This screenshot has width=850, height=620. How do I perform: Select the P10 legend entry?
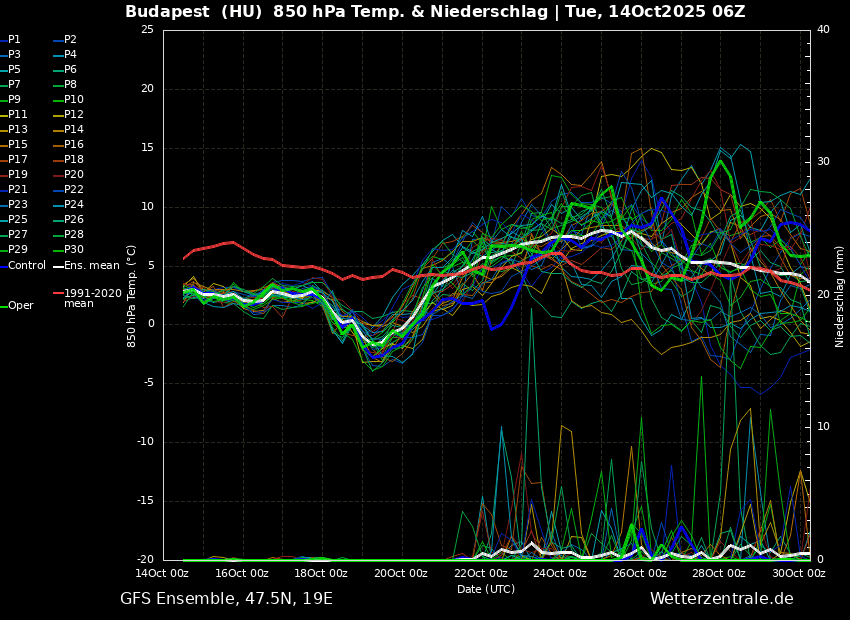[x=74, y=100]
